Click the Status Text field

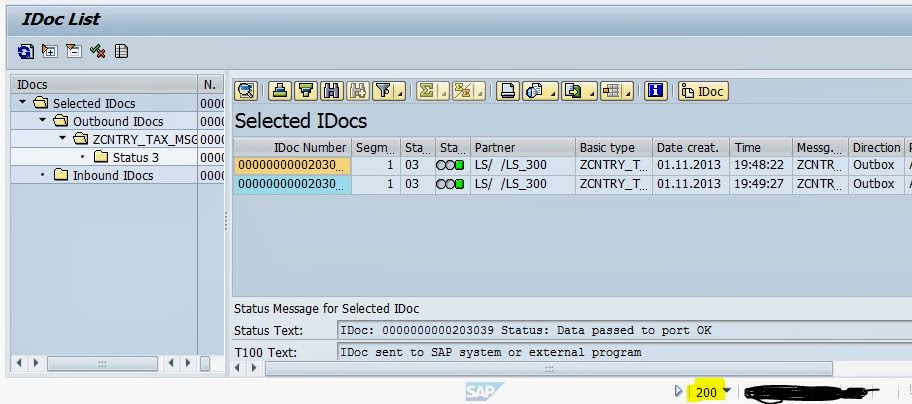(x=624, y=331)
